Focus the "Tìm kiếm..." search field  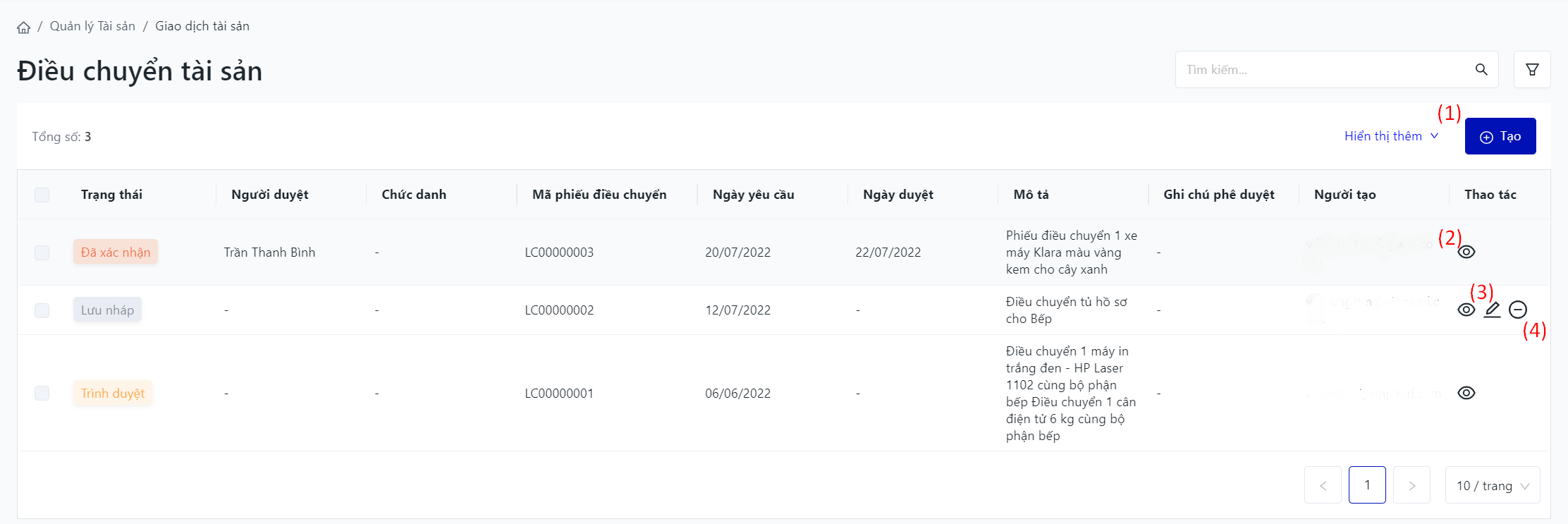(x=1325, y=70)
